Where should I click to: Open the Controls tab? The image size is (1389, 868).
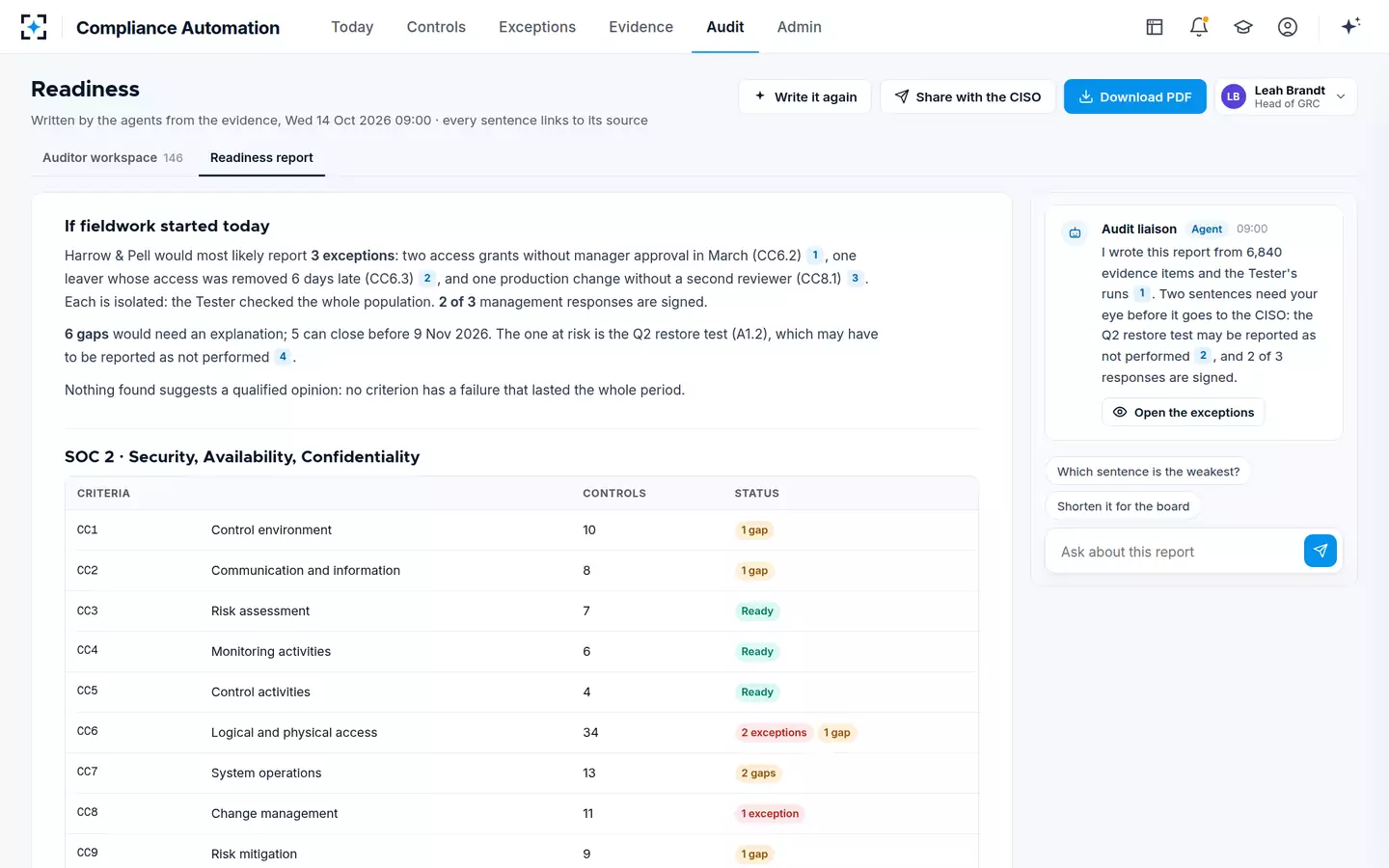[x=436, y=27]
